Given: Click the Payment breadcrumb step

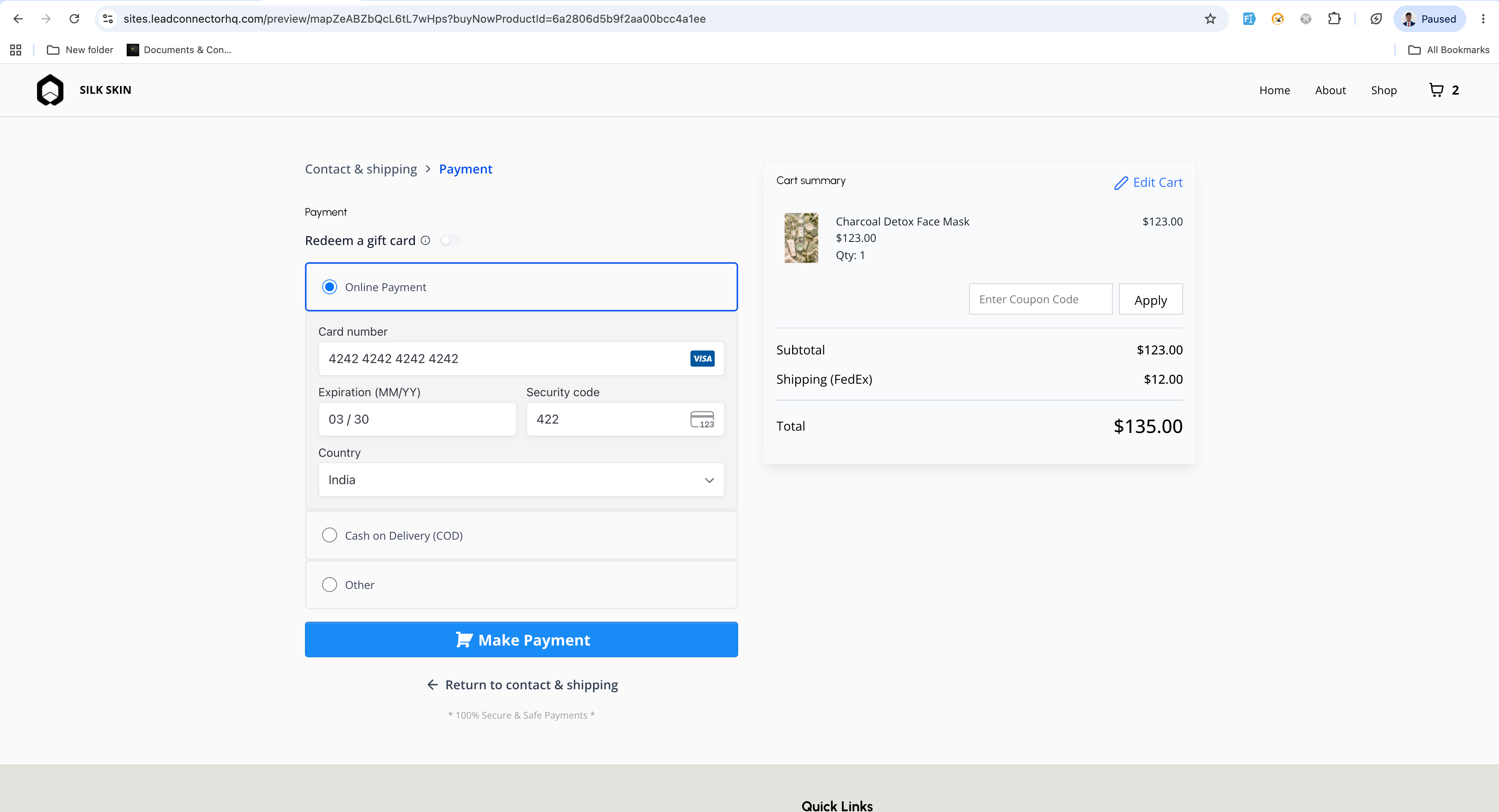Looking at the screenshot, I should point(466,169).
